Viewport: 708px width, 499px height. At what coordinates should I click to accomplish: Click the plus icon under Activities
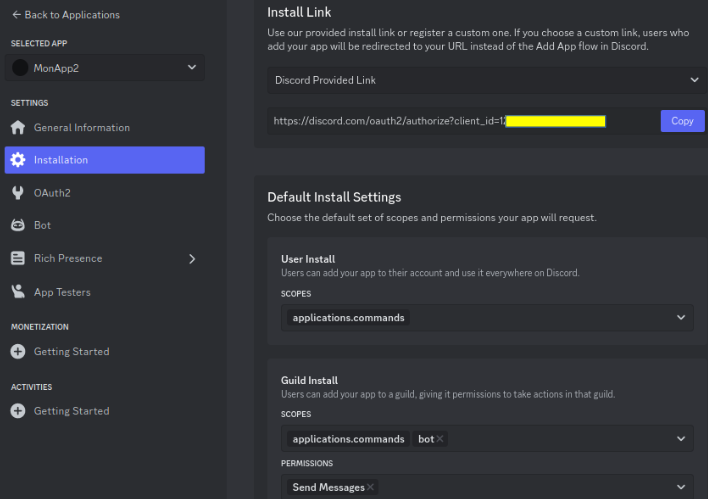(x=18, y=411)
